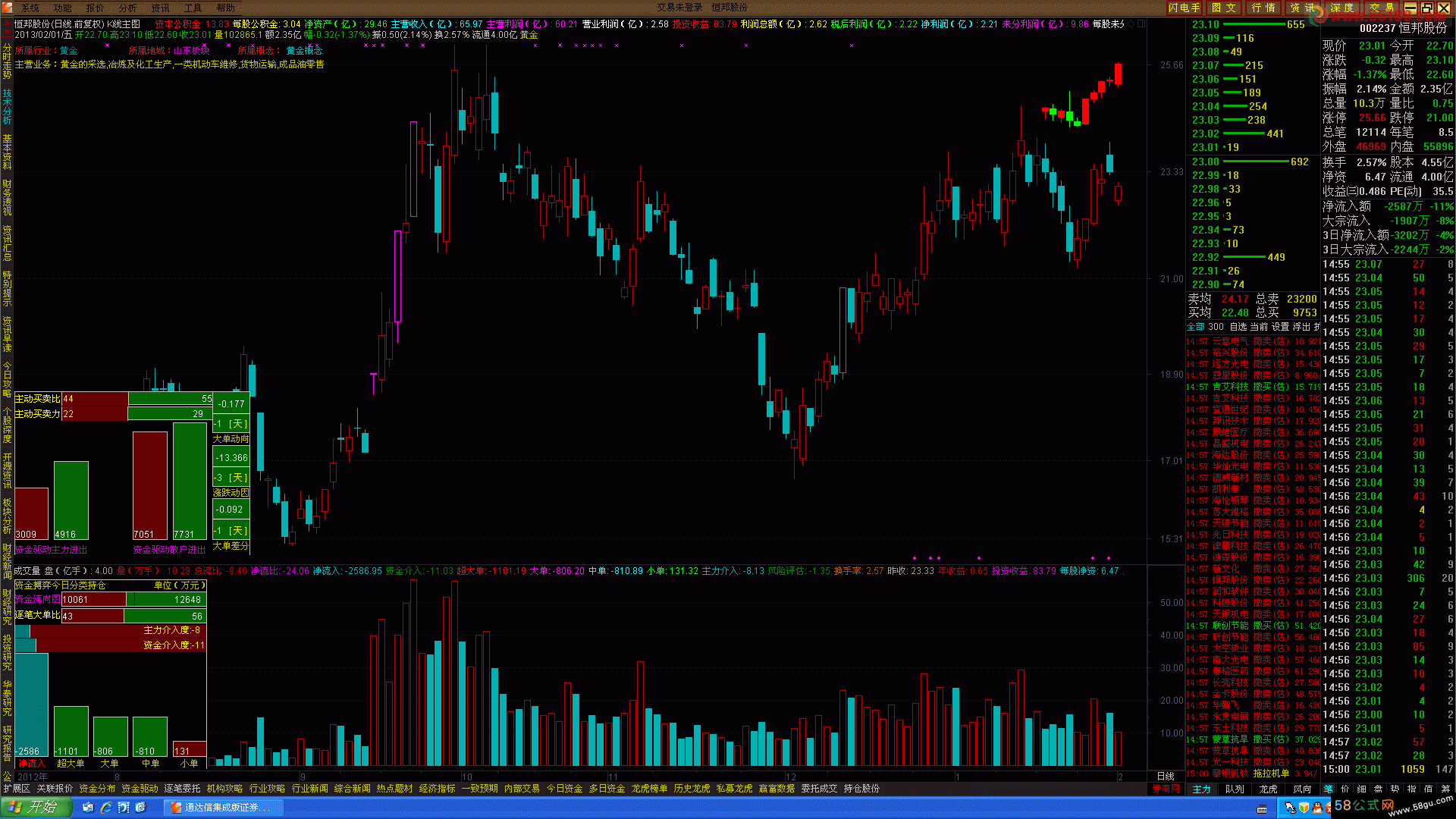The height and width of the screenshot is (819, 1456).
Task: Select the 热点题材 bottom tab
Action: [394, 789]
